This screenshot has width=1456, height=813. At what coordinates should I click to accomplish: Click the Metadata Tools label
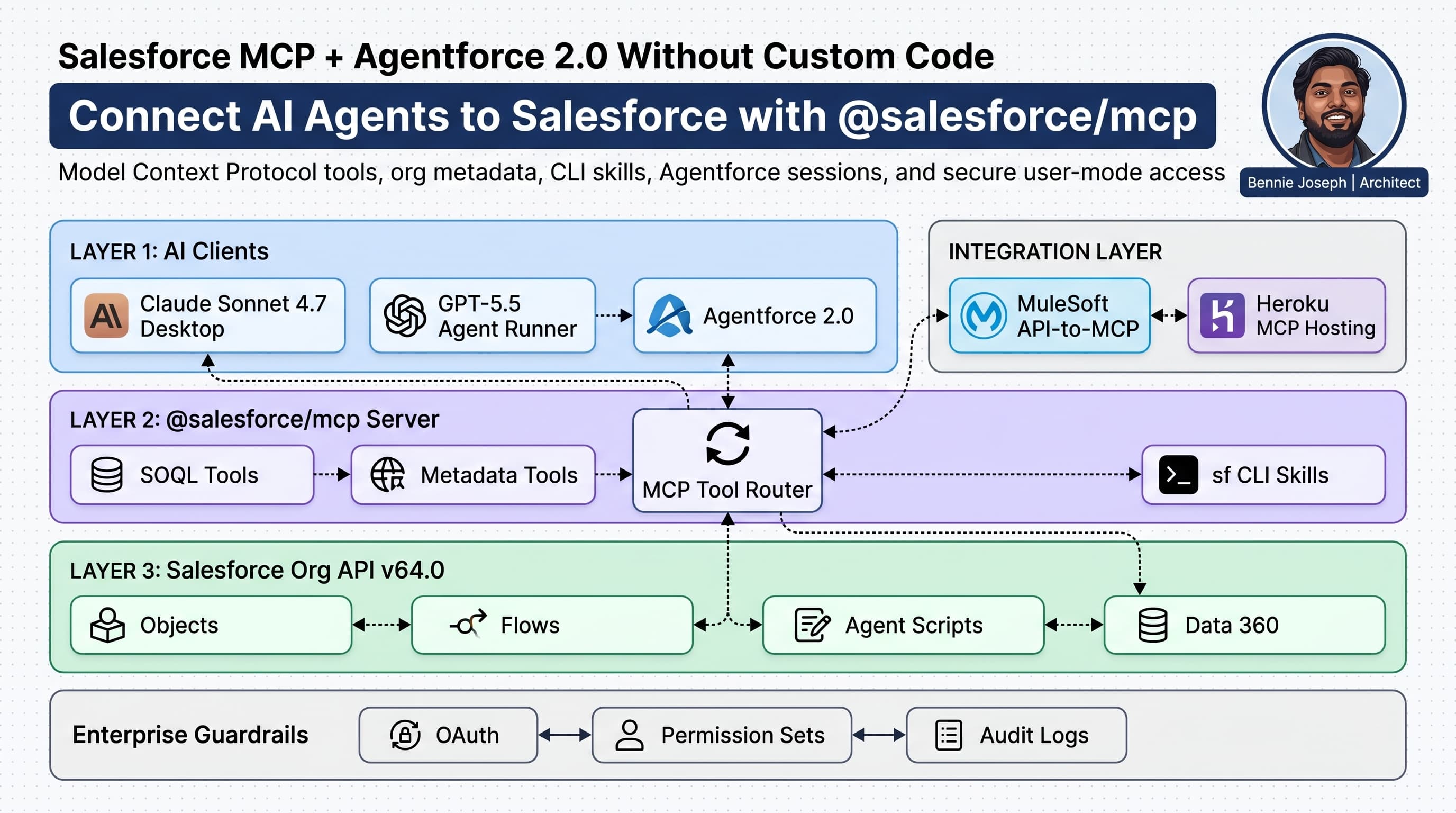tap(499, 475)
